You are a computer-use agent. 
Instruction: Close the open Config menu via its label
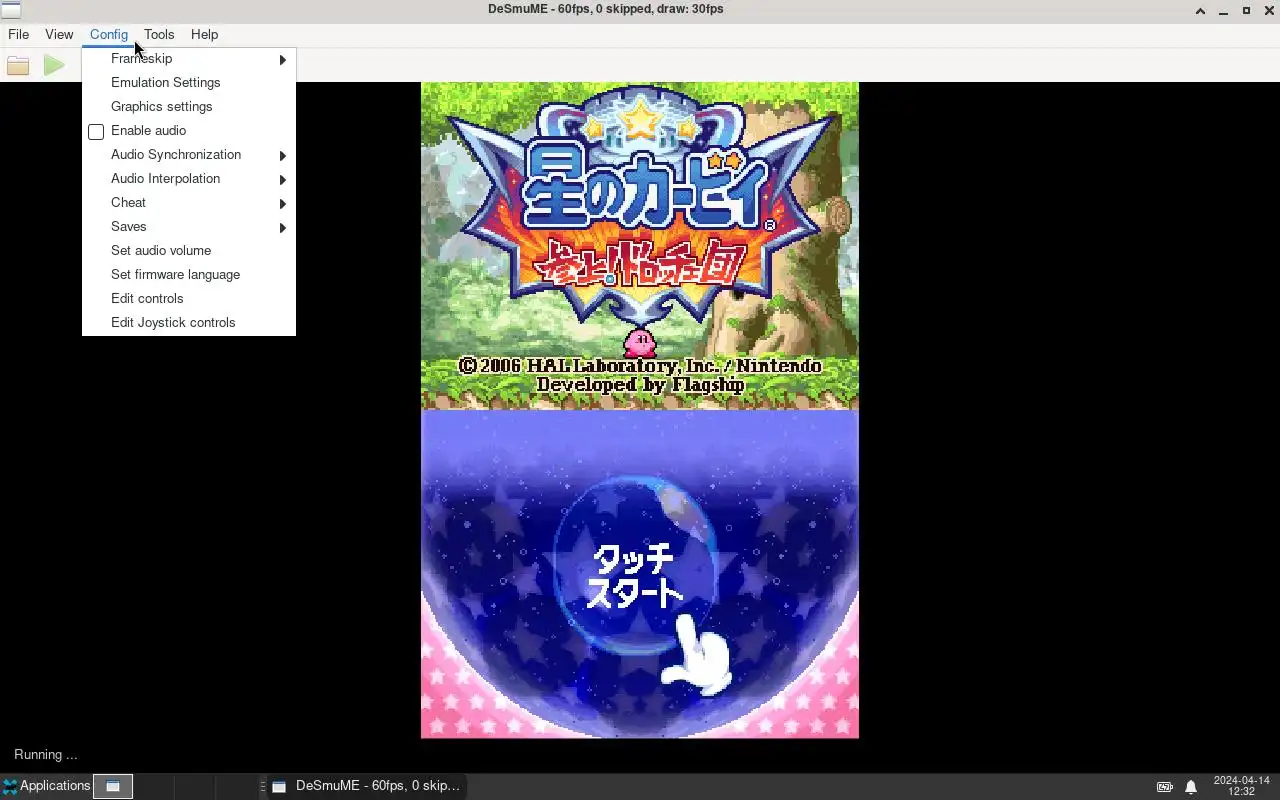tap(109, 34)
